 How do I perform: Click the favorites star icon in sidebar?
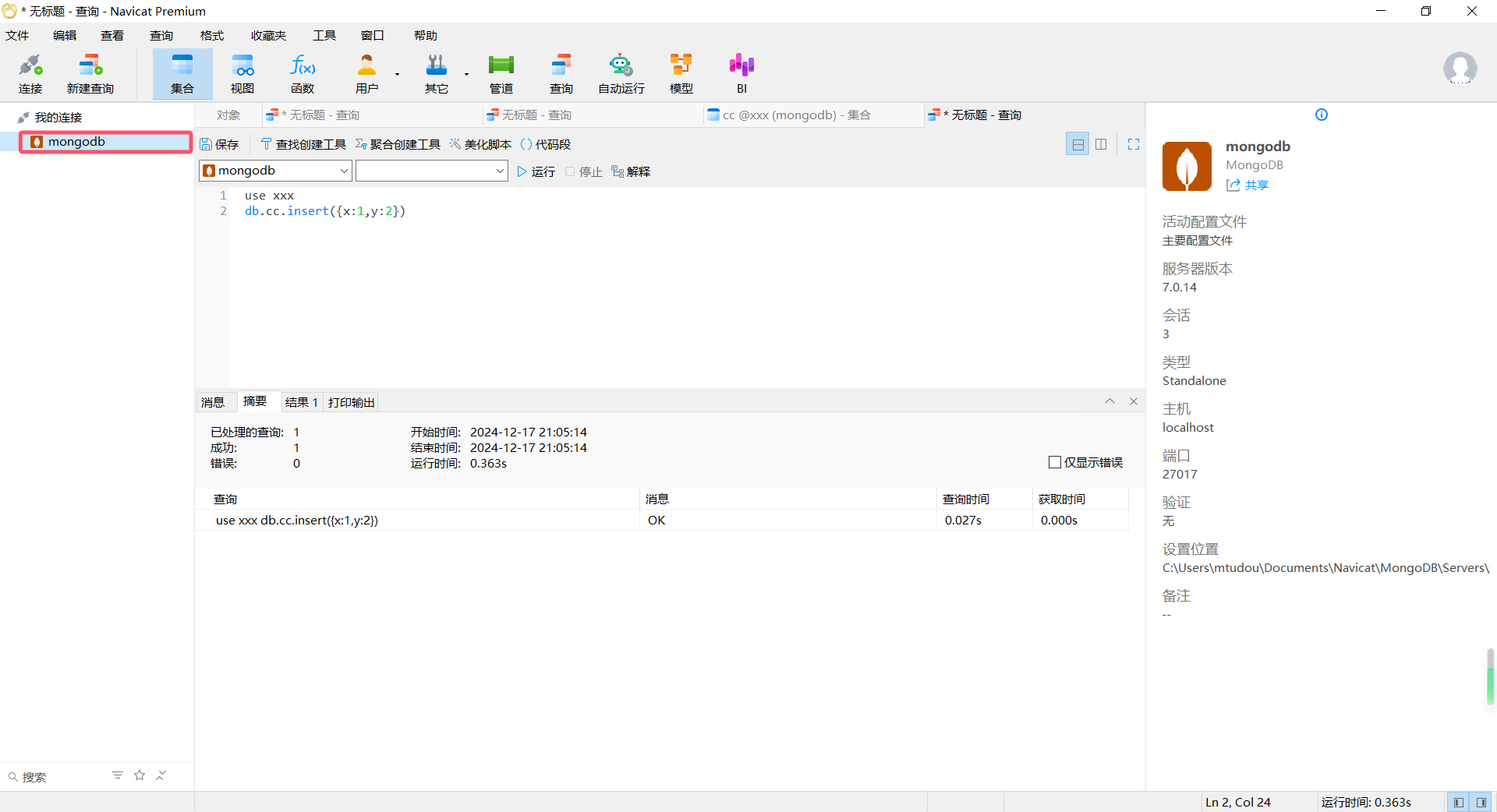140,775
